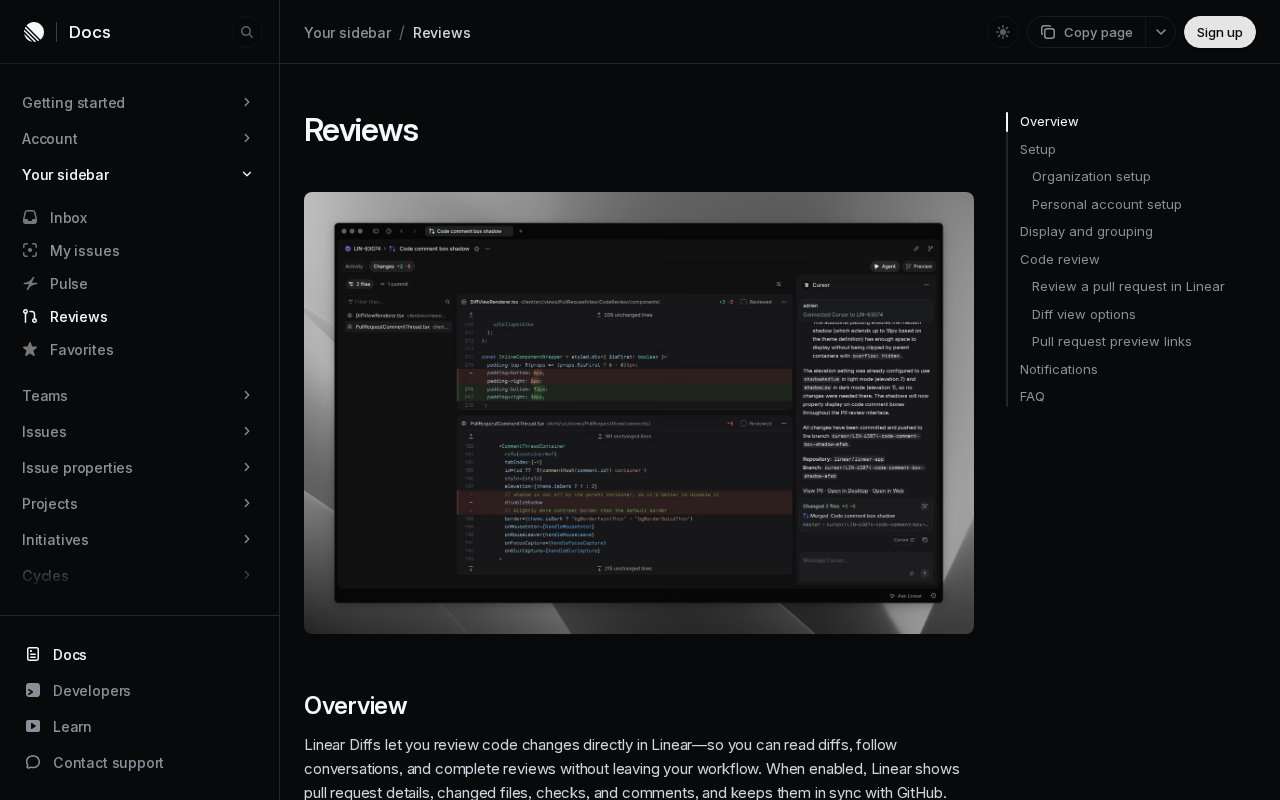Click the Contact support chat icon

(x=33, y=762)
